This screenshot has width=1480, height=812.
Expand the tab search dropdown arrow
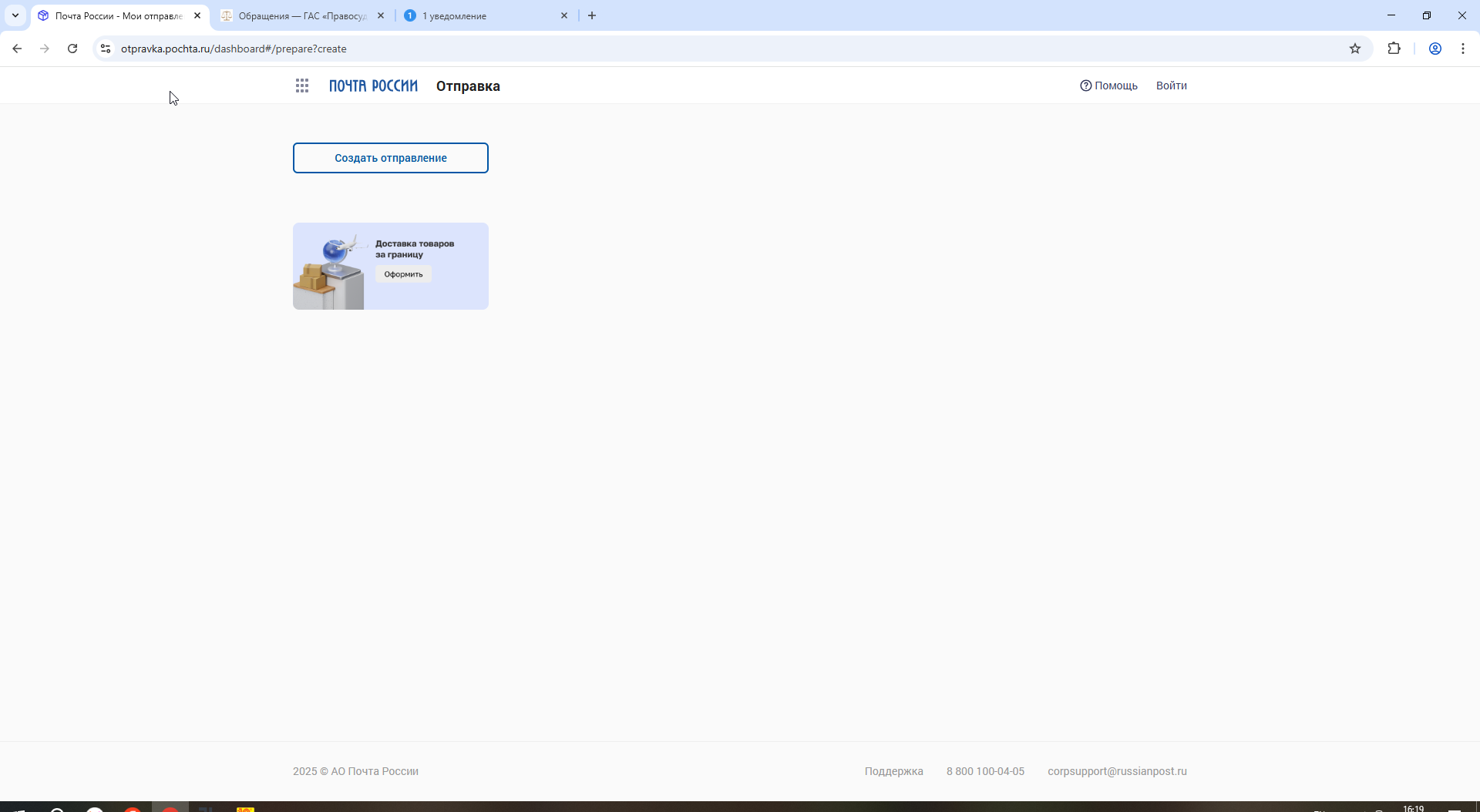(x=15, y=15)
